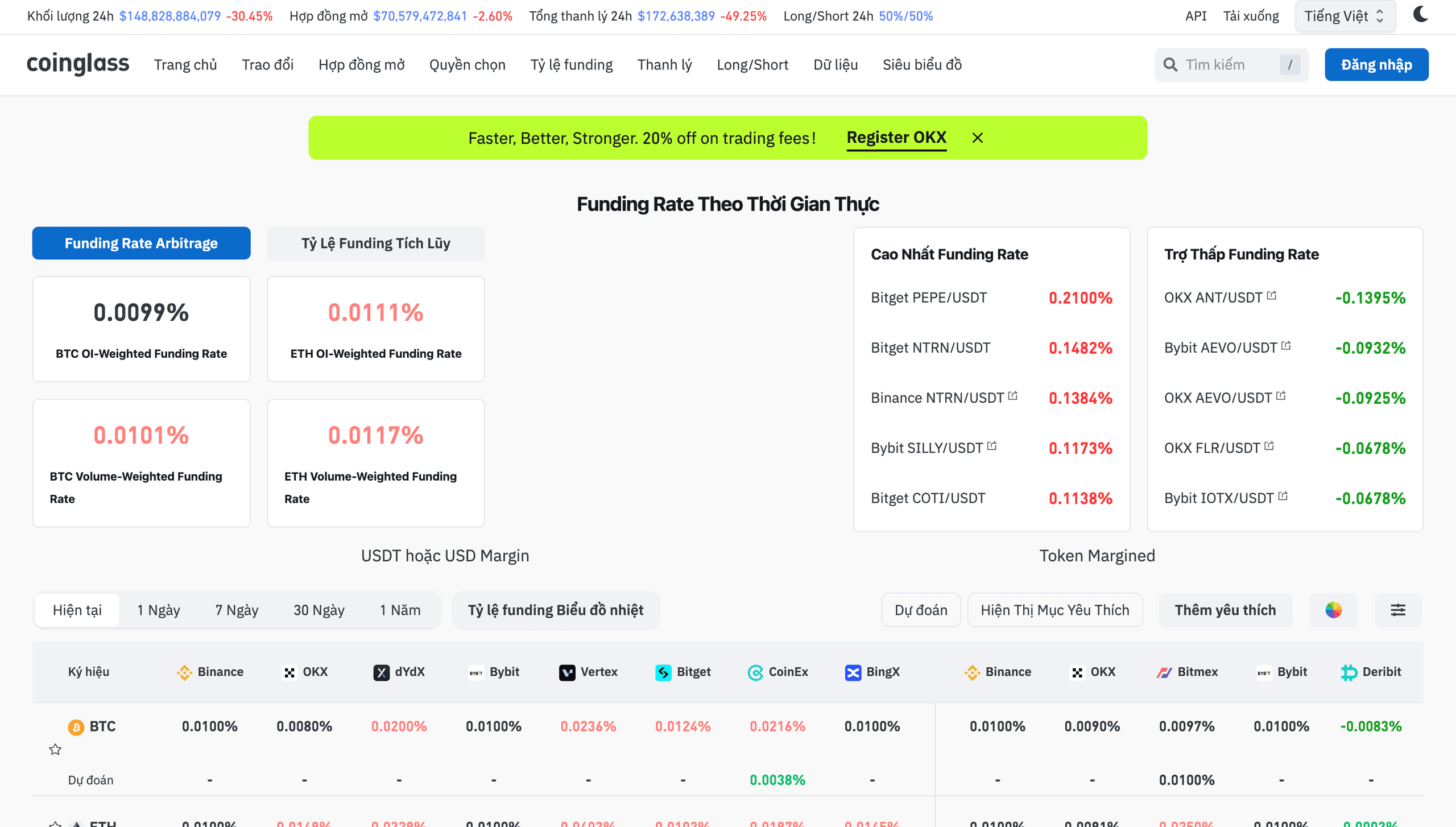Click the Đăng nhập login button
1456x827 pixels.
(1376, 65)
